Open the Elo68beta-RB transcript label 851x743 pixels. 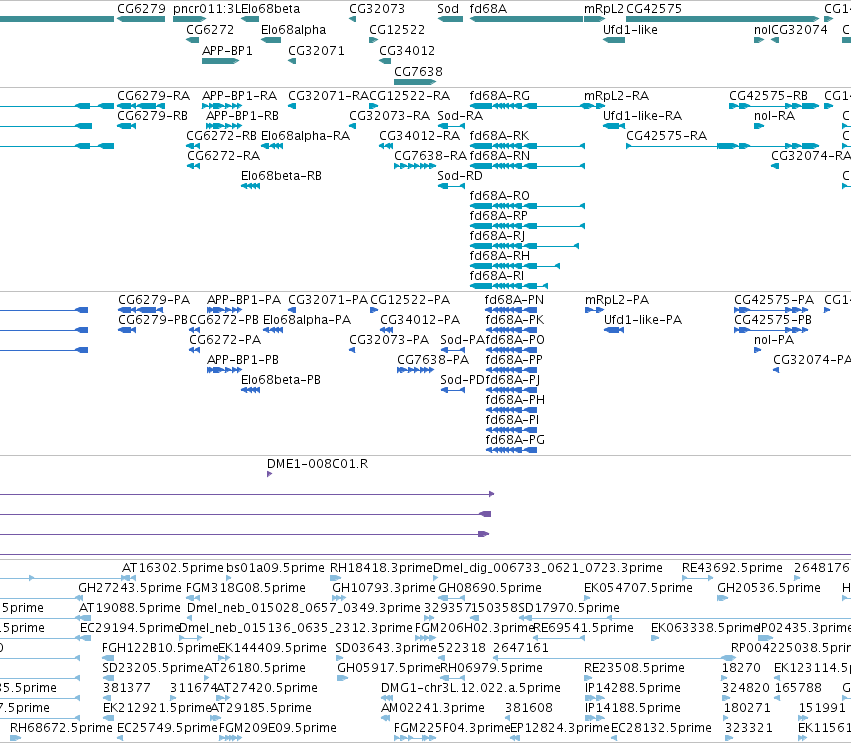[x=281, y=176]
